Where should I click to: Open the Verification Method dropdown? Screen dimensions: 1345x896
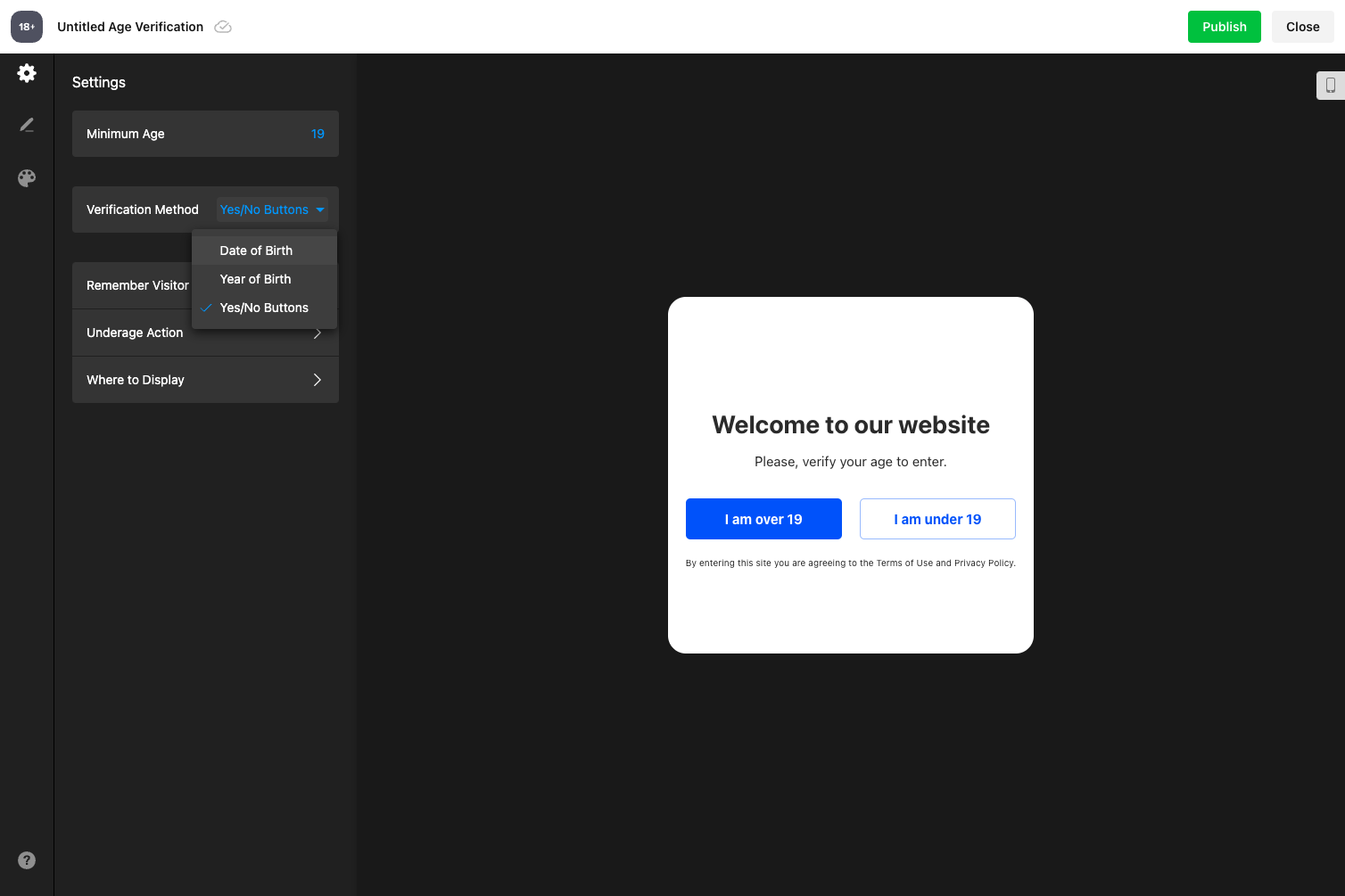point(272,210)
